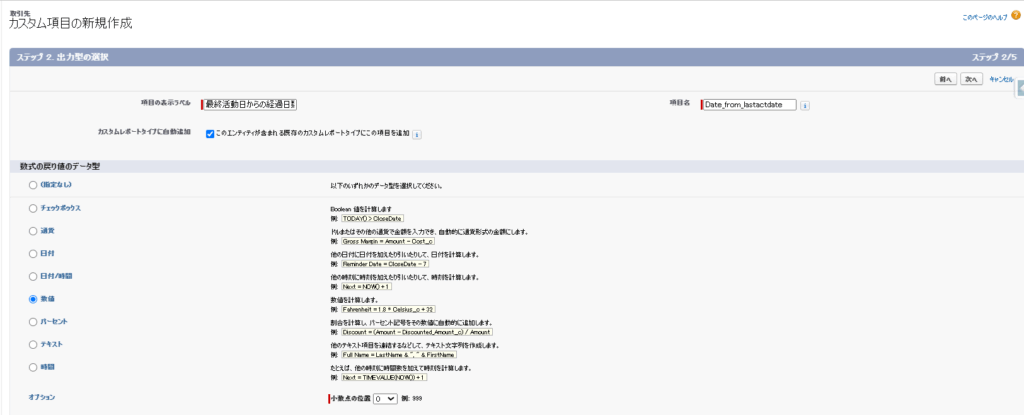Select the 数値 radio button
The image size is (1024, 415).
click(x=33, y=298)
